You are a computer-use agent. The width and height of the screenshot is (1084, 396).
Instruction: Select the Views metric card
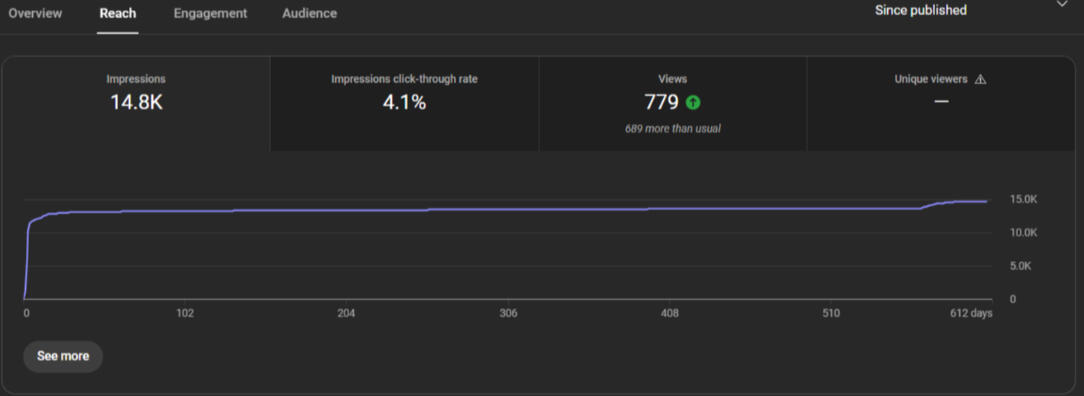point(673,104)
